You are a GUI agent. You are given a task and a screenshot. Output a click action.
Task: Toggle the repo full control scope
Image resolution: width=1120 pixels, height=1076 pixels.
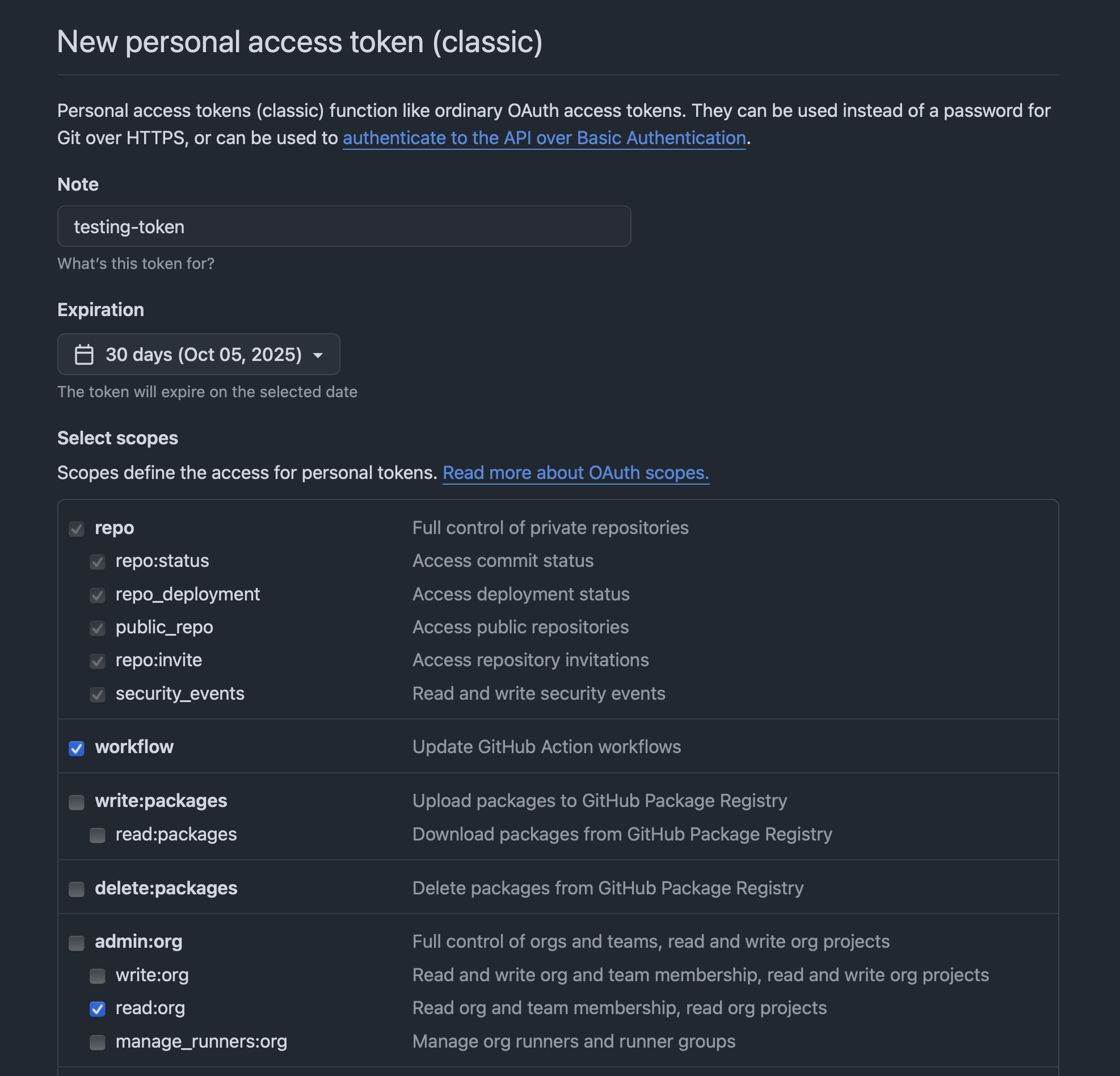pos(76,529)
